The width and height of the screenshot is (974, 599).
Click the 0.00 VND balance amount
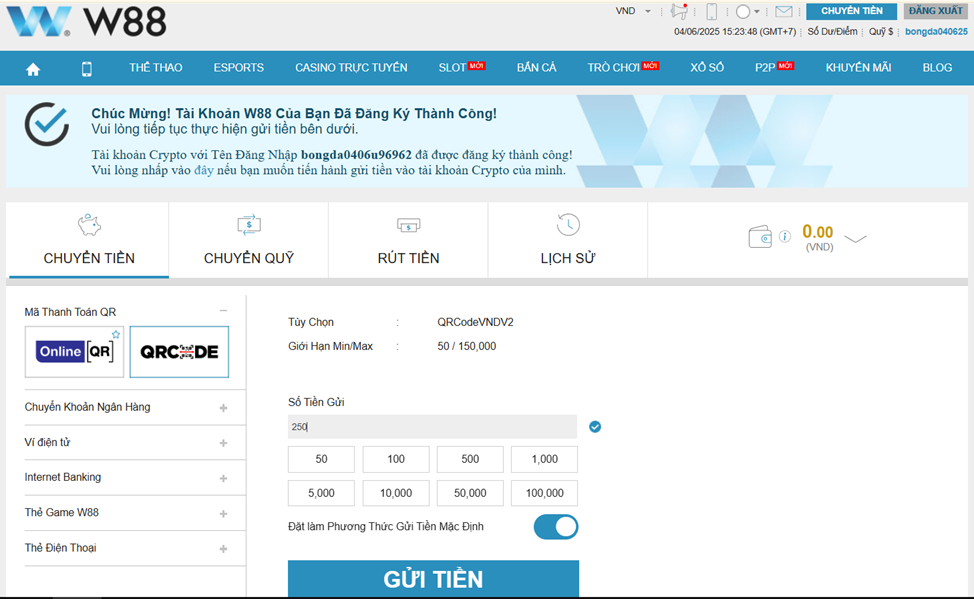[x=817, y=232]
